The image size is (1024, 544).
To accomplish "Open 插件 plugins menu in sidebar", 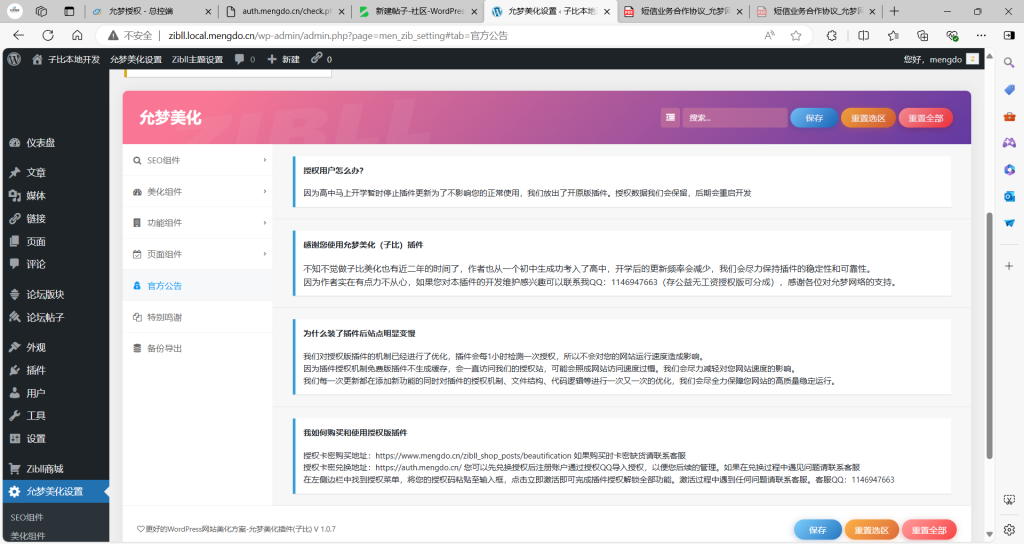I will coord(35,370).
